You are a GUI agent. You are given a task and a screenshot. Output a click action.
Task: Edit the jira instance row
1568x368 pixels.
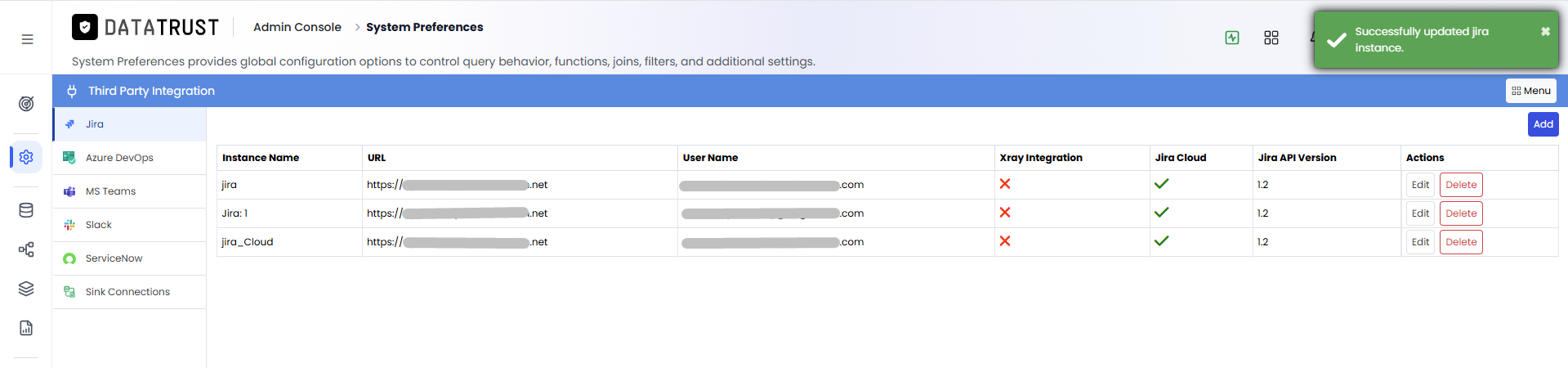pyautogui.click(x=1420, y=185)
